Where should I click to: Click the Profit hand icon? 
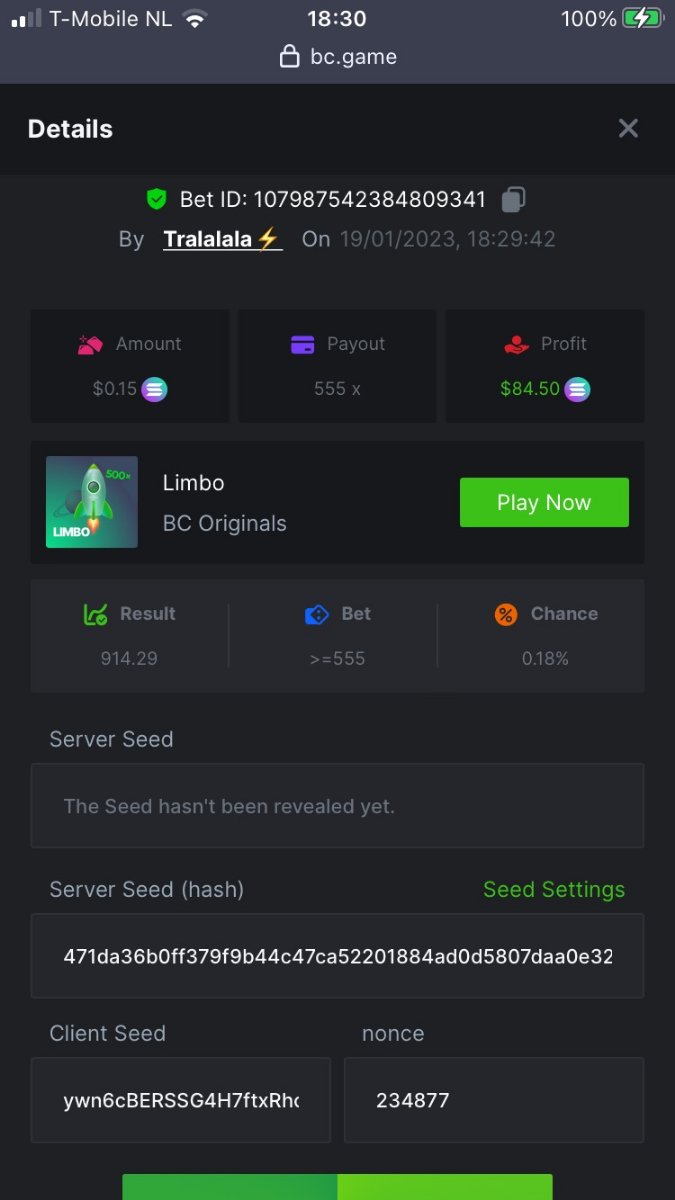tap(516, 344)
